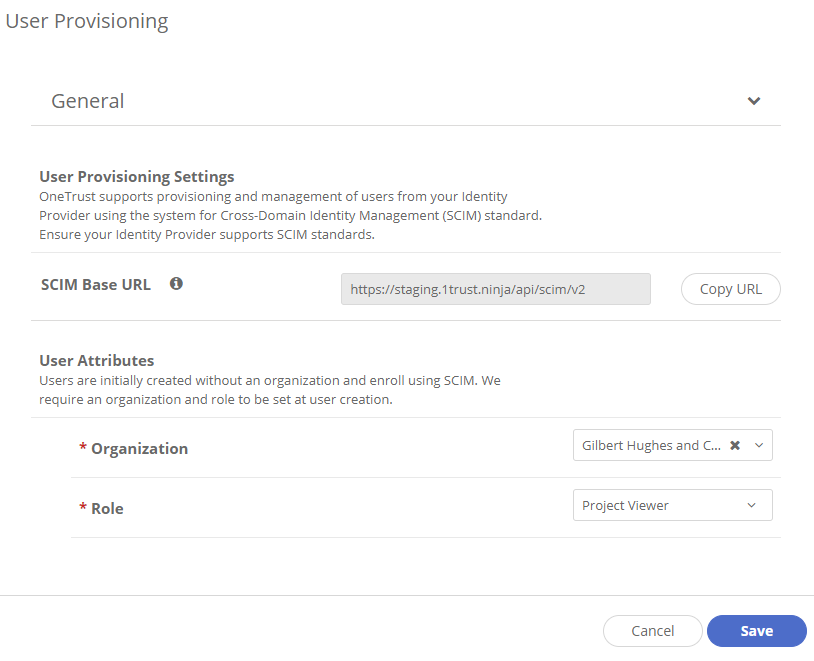814x661 pixels.
Task: Open the Role dropdown showing Project Viewer
Action: click(672, 505)
